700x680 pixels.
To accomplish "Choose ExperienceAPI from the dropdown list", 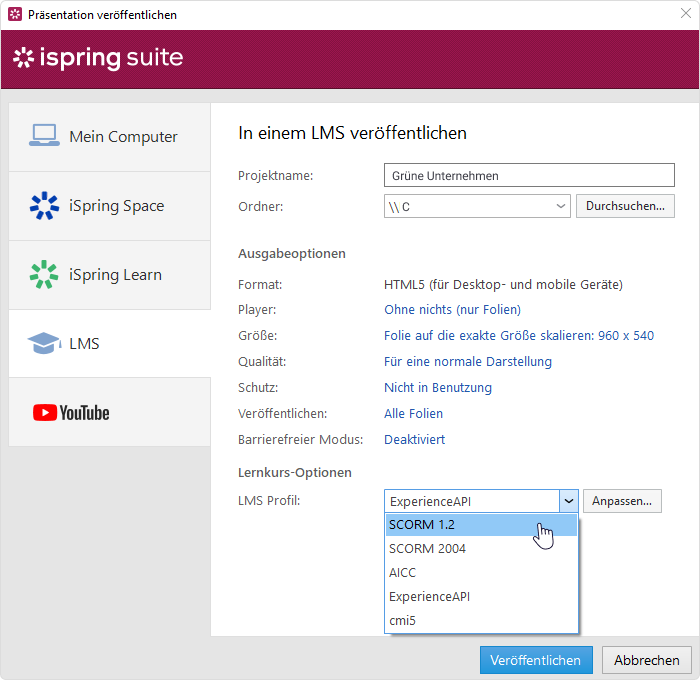I will click(481, 597).
